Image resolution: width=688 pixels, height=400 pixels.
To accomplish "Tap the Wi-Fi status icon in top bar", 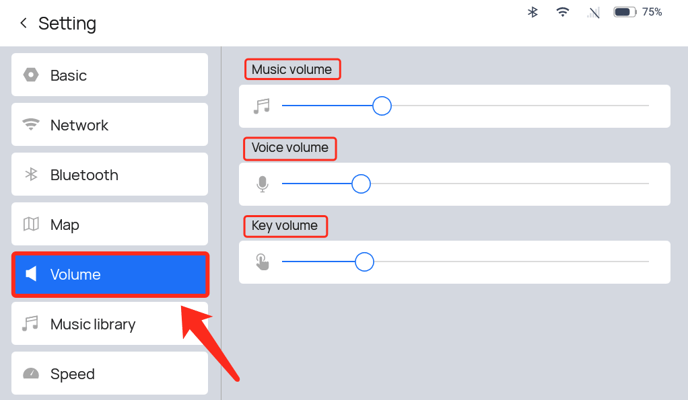I will 563,12.
